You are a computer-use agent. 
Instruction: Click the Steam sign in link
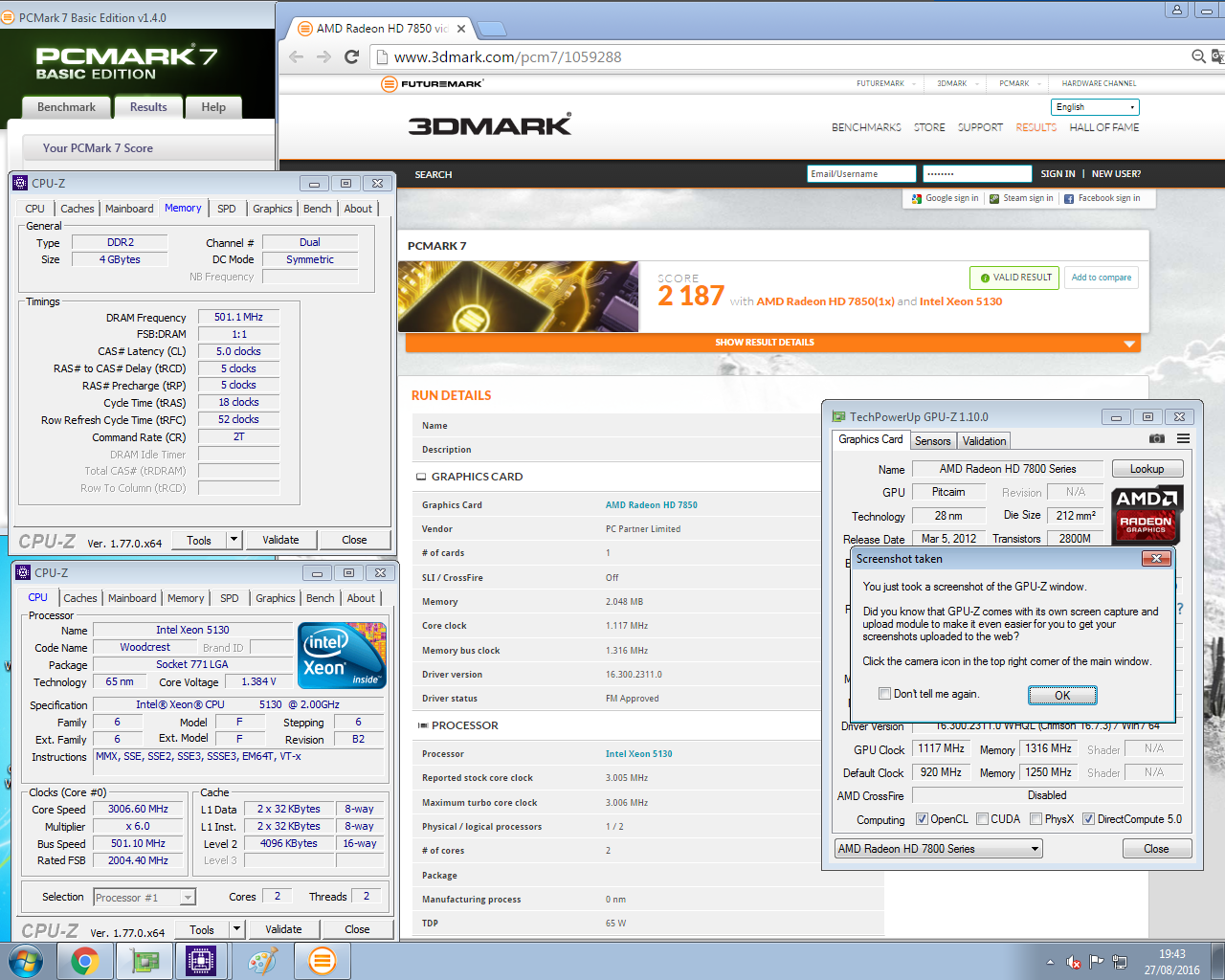coord(1021,198)
